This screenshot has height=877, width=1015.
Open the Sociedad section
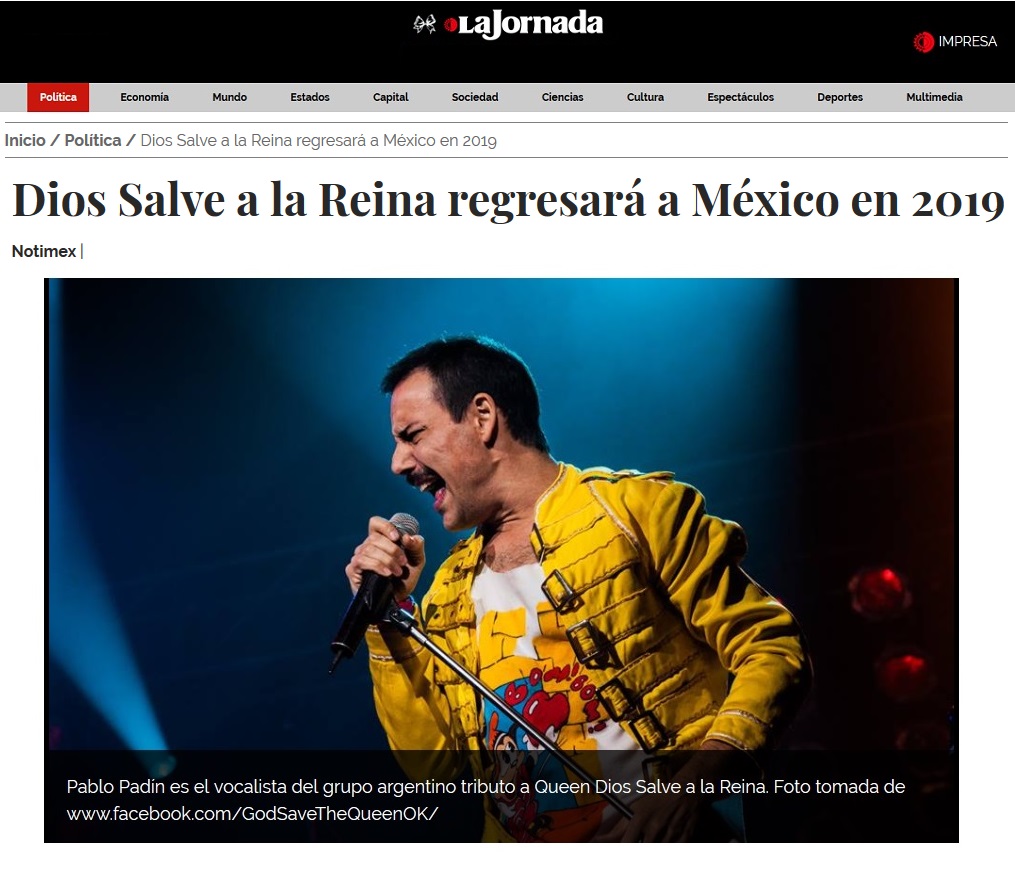[x=475, y=97]
